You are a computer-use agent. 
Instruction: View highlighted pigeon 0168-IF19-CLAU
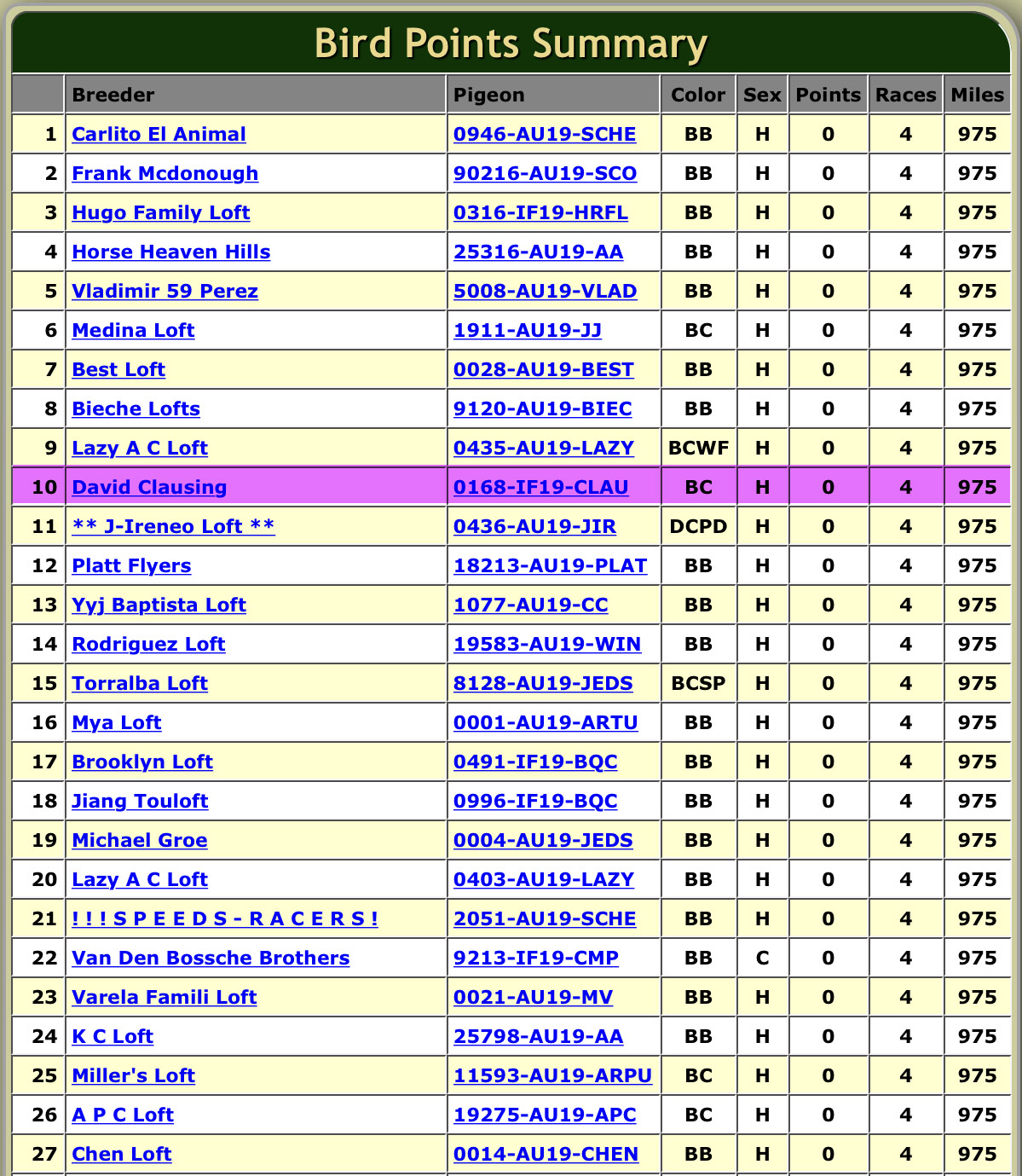pyautogui.click(x=540, y=488)
